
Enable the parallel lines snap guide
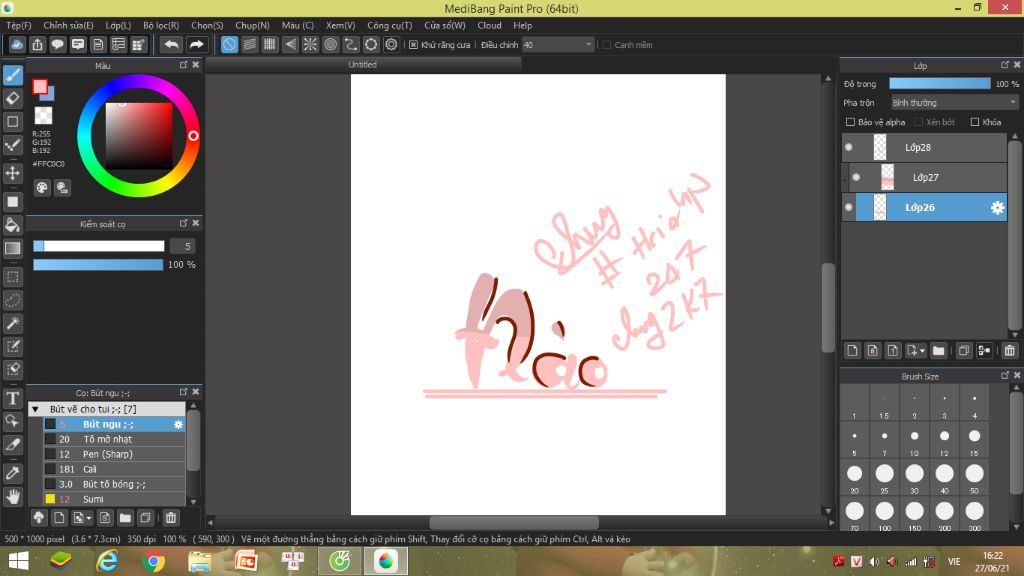[249, 44]
